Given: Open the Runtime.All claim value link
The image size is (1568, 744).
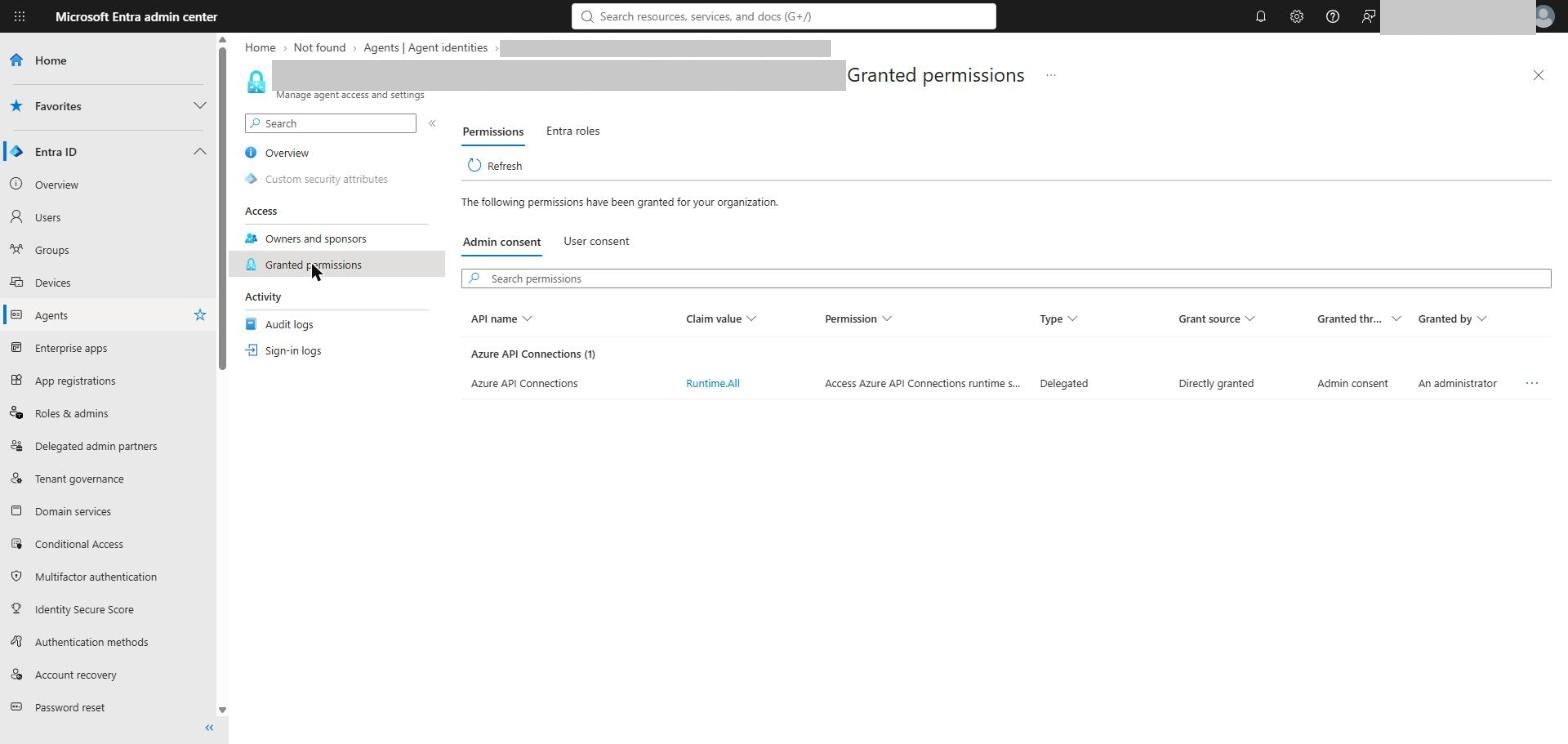Looking at the screenshot, I should click(713, 383).
